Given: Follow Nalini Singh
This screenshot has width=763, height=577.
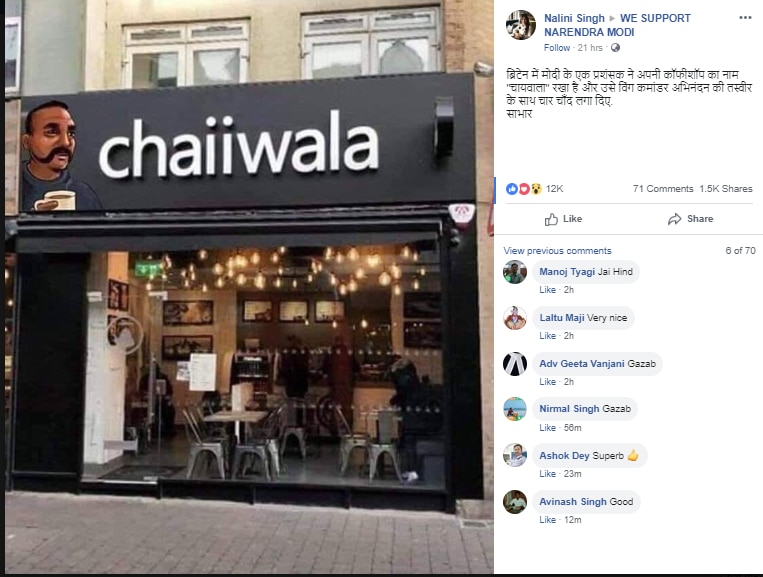Looking at the screenshot, I should pyautogui.click(x=557, y=48).
